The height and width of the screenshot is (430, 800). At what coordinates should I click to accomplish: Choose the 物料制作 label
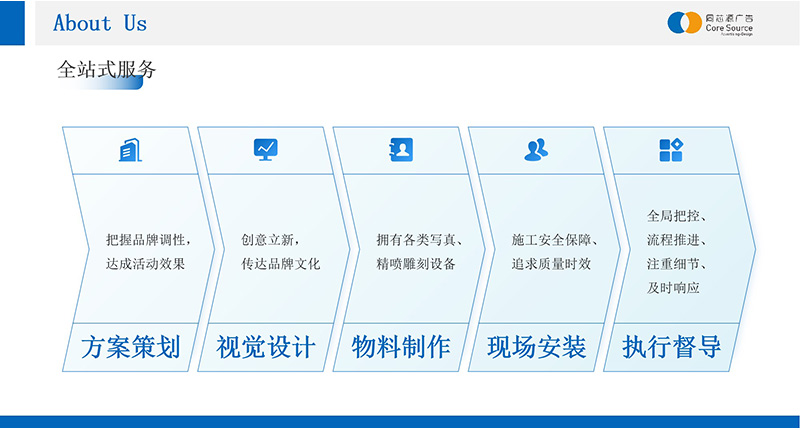tap(401, 347)
